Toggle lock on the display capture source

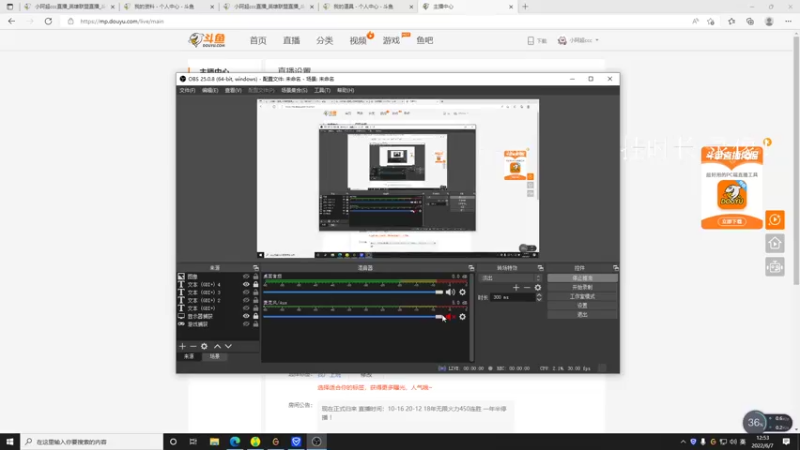click(256, 316)
